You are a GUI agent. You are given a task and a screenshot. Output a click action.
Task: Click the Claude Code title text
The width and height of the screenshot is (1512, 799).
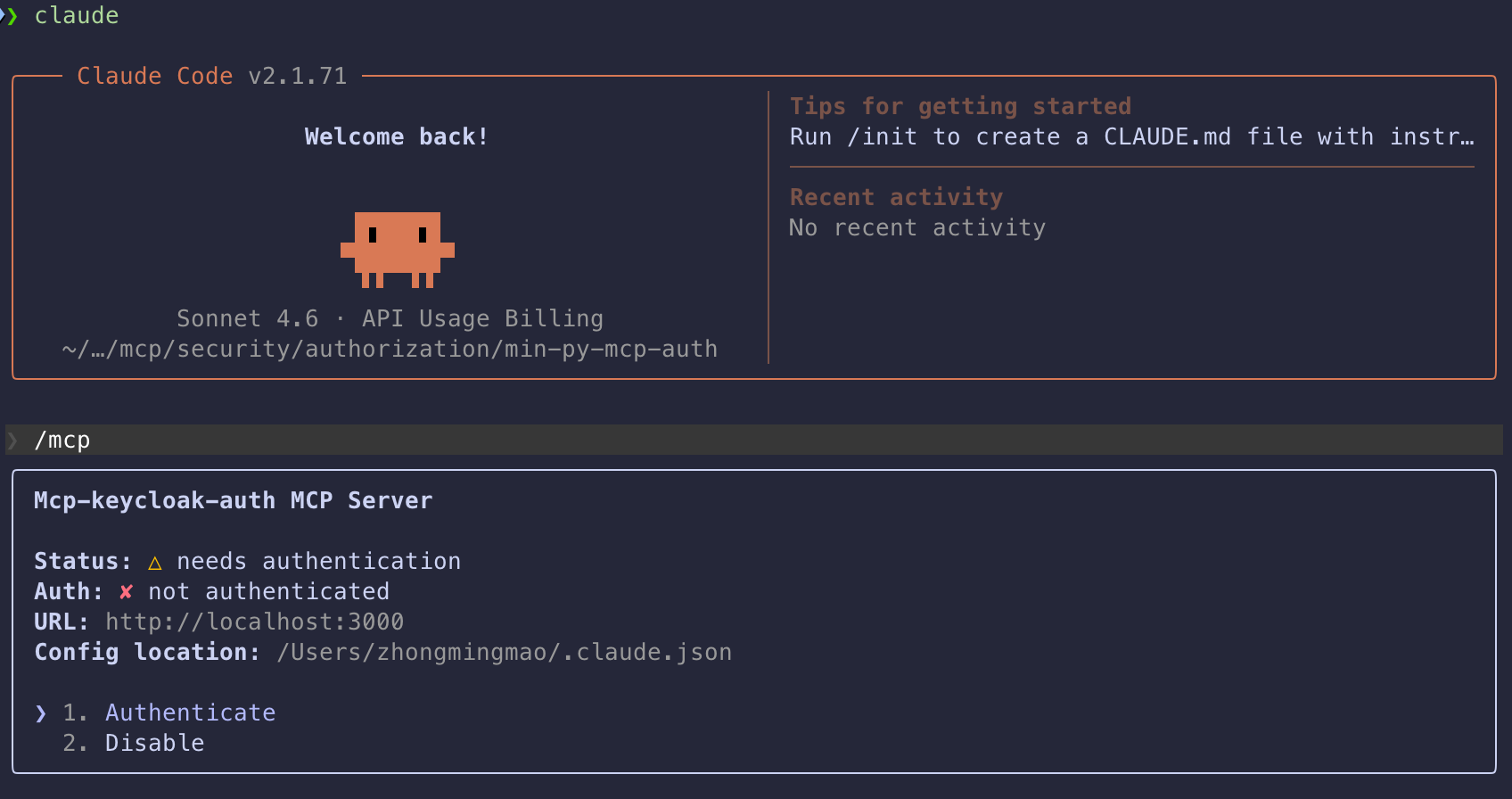(154, 77)
